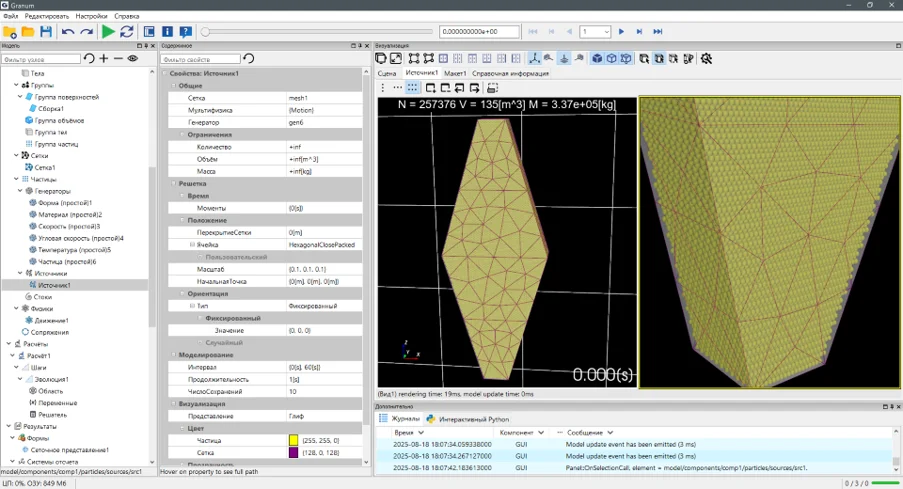
Task: Jump to the last frame
Action: click(x=658, y=32)
